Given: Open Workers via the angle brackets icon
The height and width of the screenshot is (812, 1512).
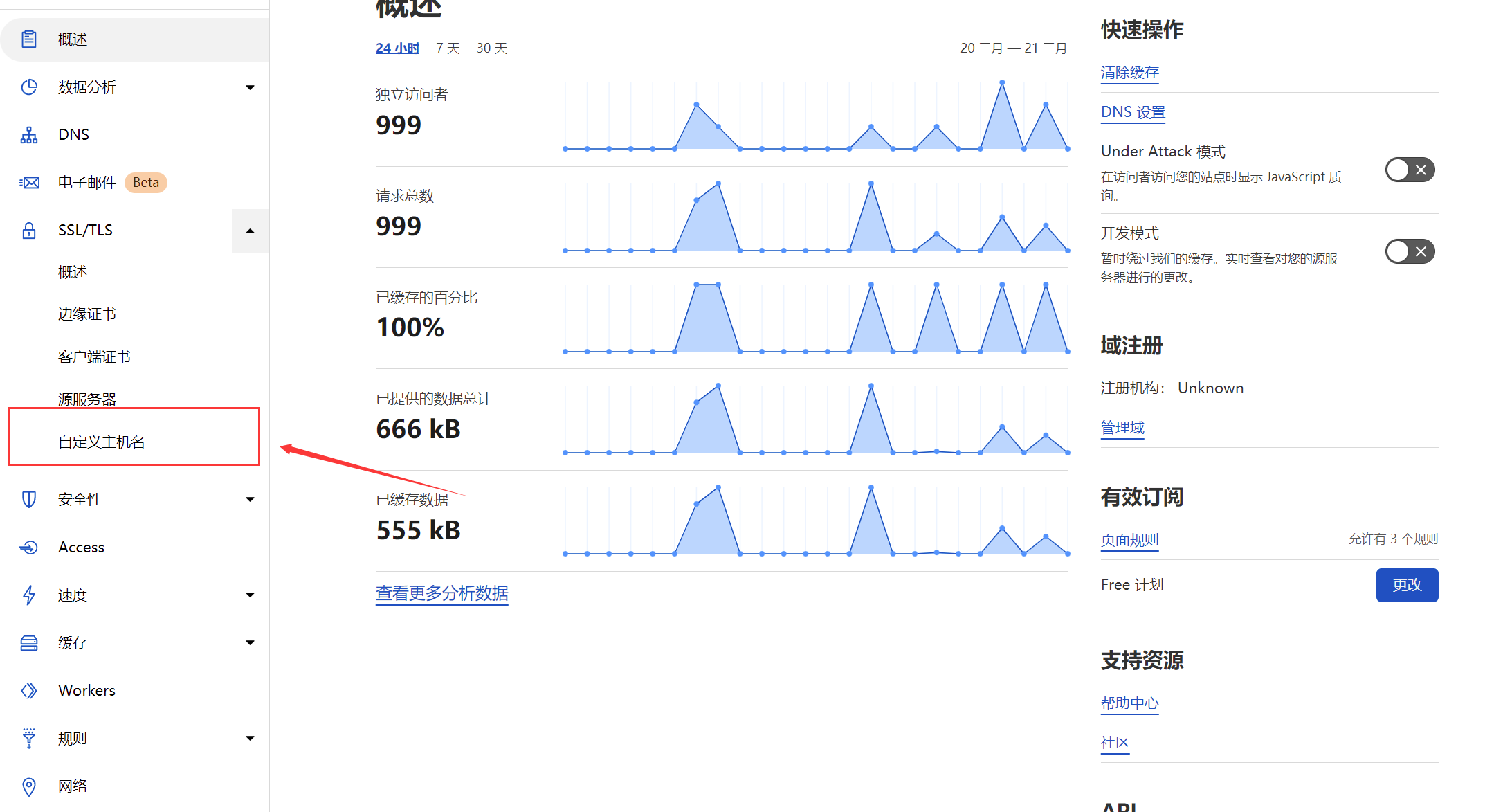Looking at the screenshot, I should coord(28,690).
